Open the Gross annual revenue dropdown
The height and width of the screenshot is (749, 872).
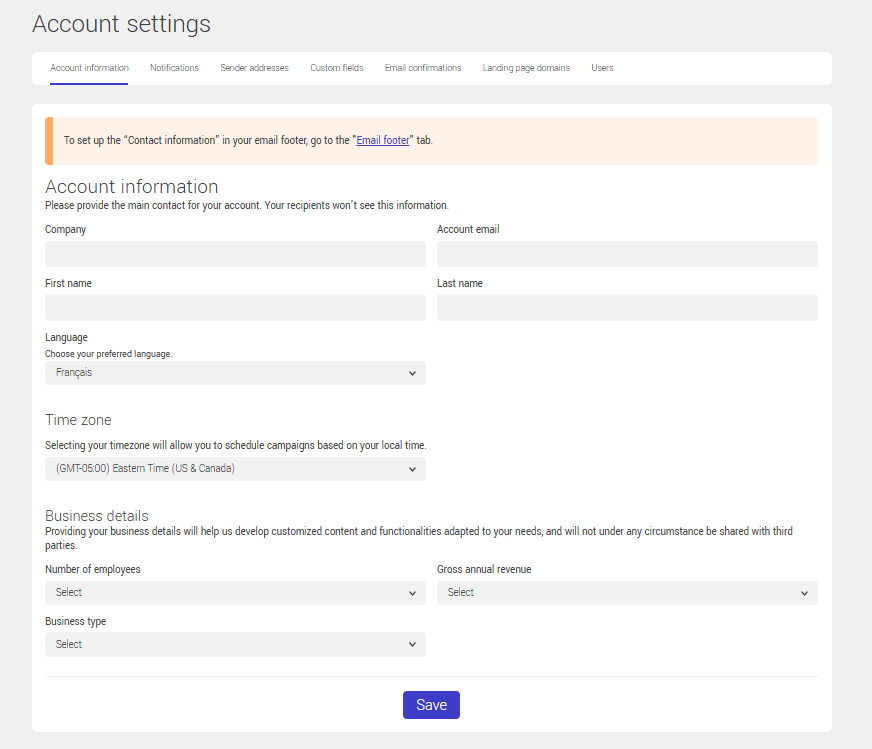[x=627, y=592]
